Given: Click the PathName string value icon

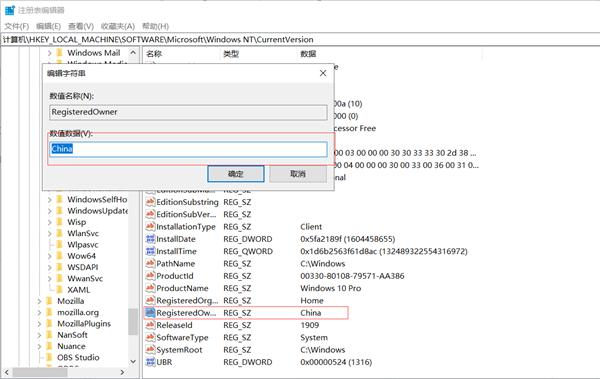Looking at the screenshot, I should (x=150, y=264).
